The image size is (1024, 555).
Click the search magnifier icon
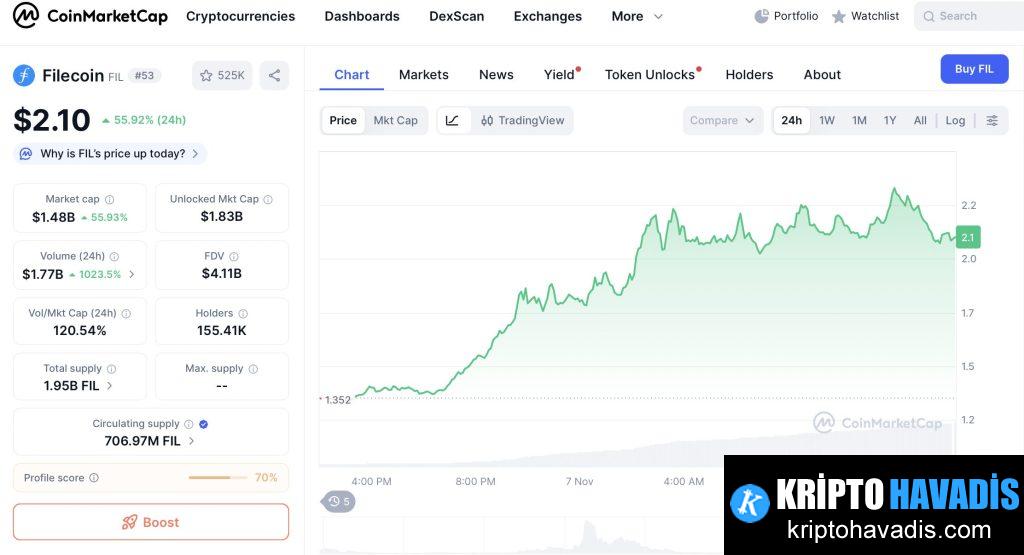pos(929,16)
